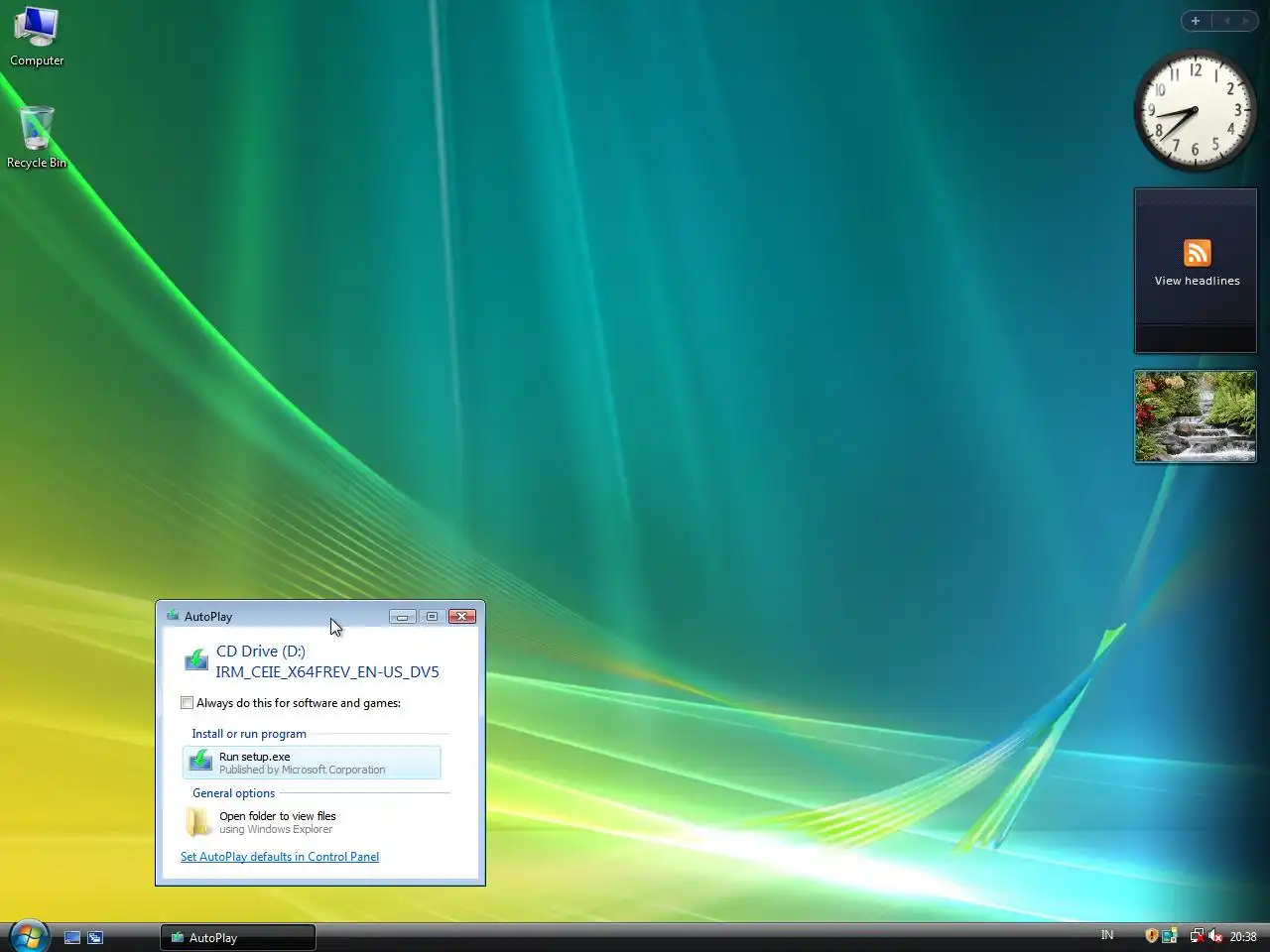This screenshot has height=952, width=1270.
Task: Click the CD Drive (D:) setup icon
Action: [x=196, y=660]
